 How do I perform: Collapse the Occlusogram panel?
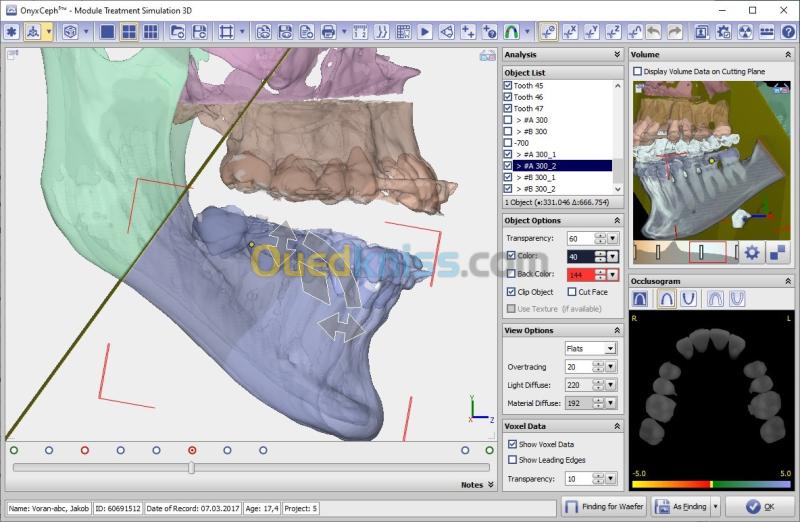pos(788,281)
